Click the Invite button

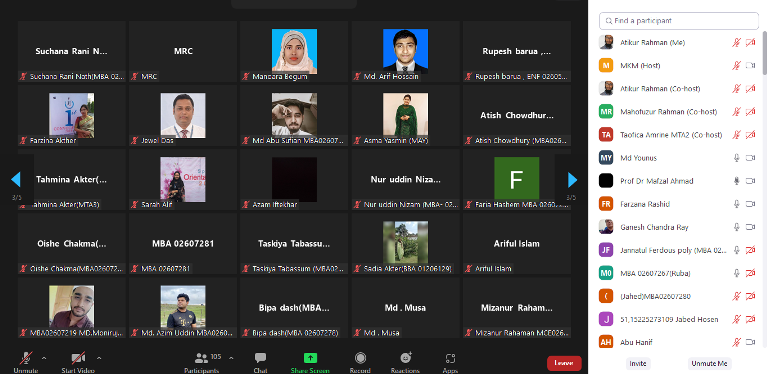click(638, 364)
